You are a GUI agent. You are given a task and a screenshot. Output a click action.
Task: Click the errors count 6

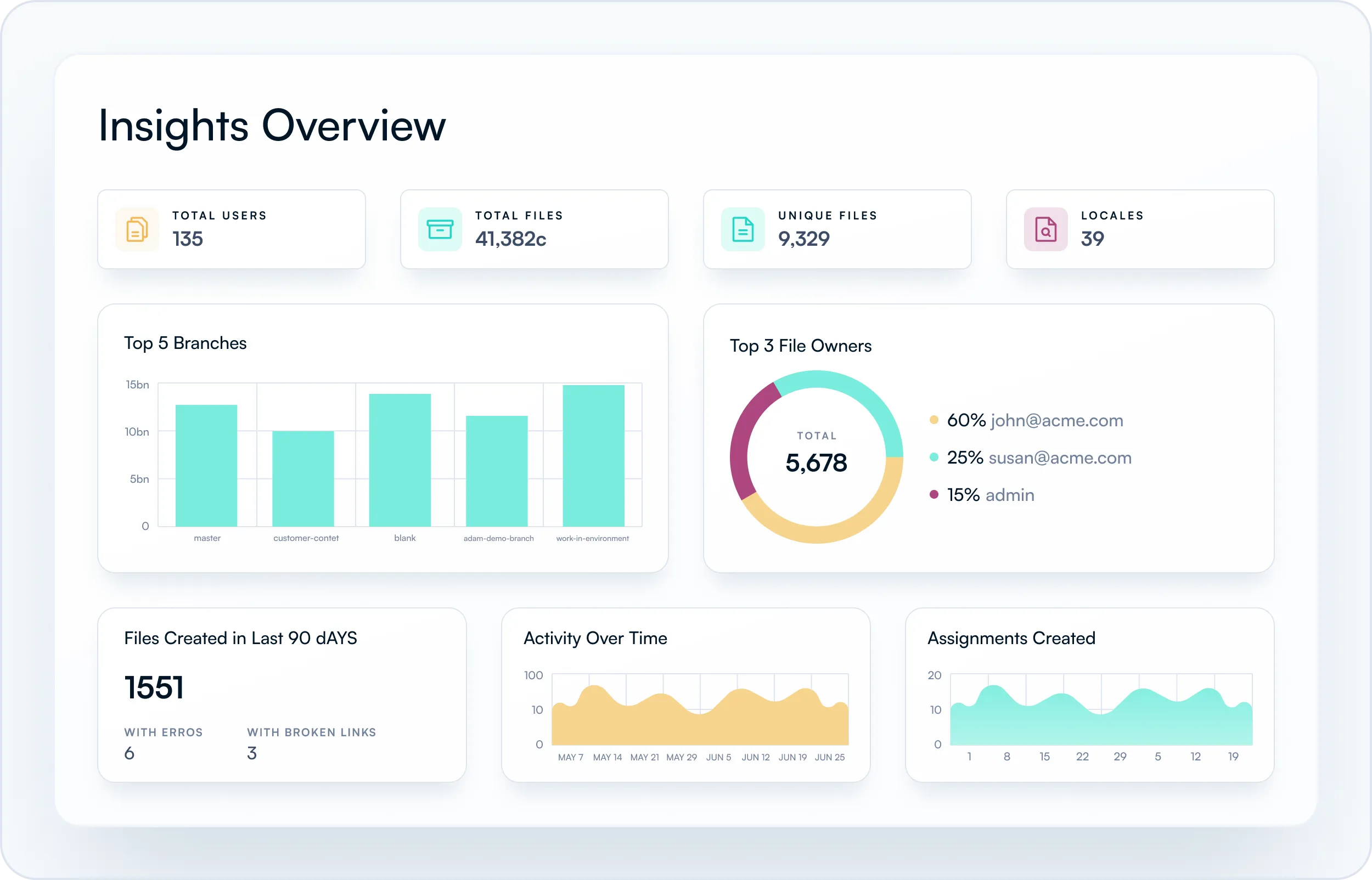pyautogui.click(x=130, y=754)
